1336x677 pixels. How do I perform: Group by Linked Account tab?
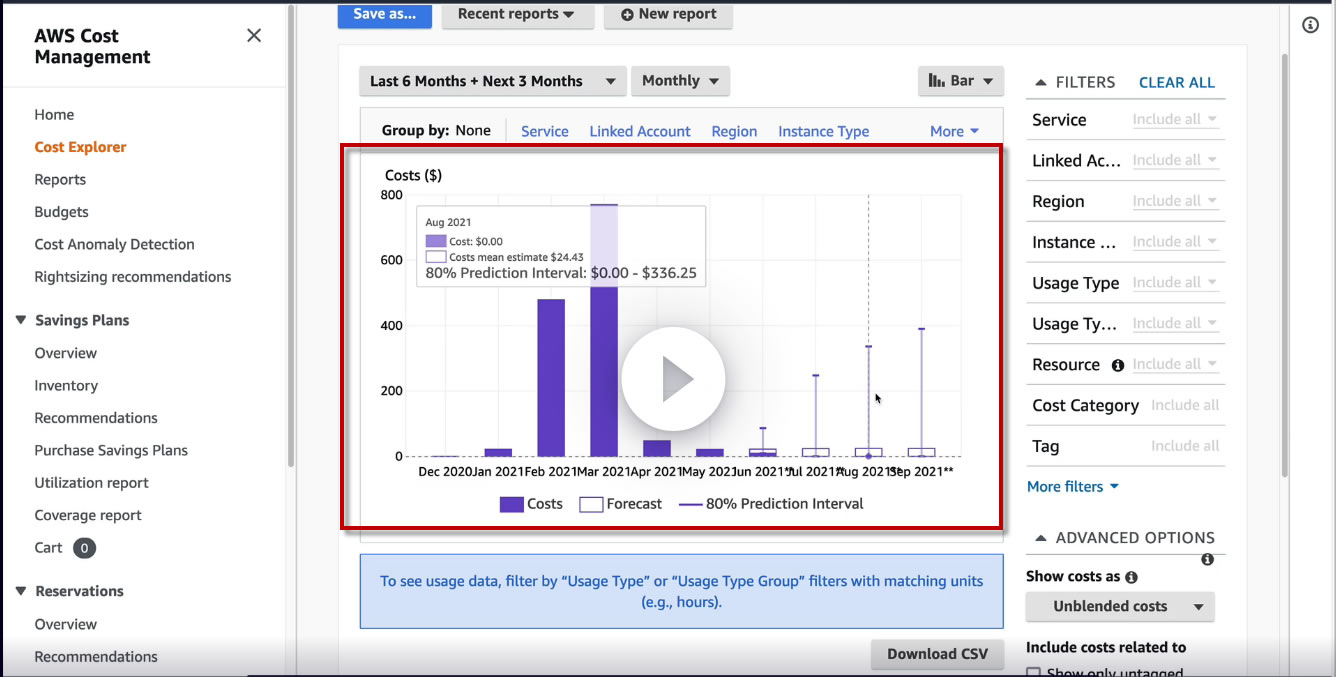[x=640, y=131]
